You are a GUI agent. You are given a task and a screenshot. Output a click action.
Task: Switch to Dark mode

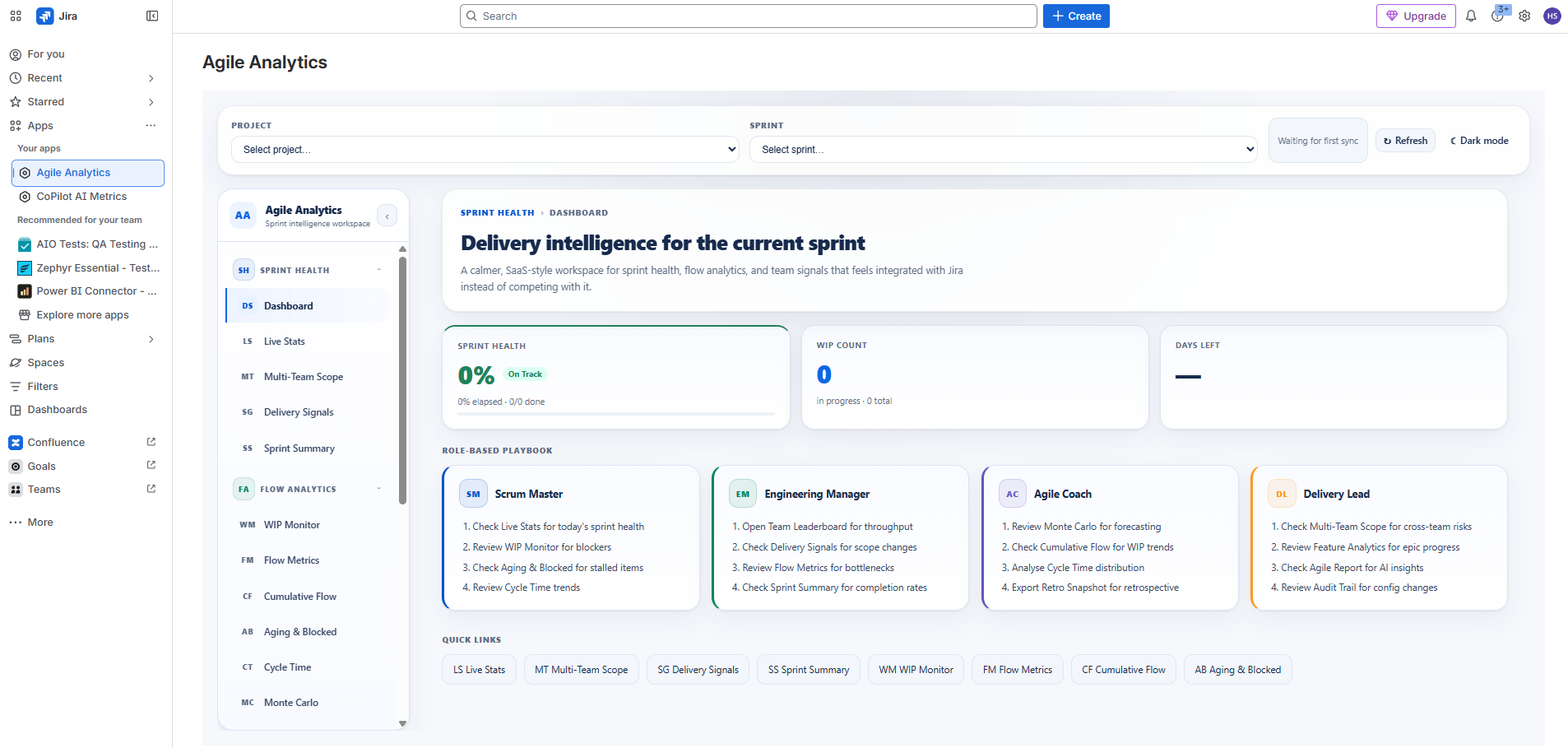[1478, 140]
